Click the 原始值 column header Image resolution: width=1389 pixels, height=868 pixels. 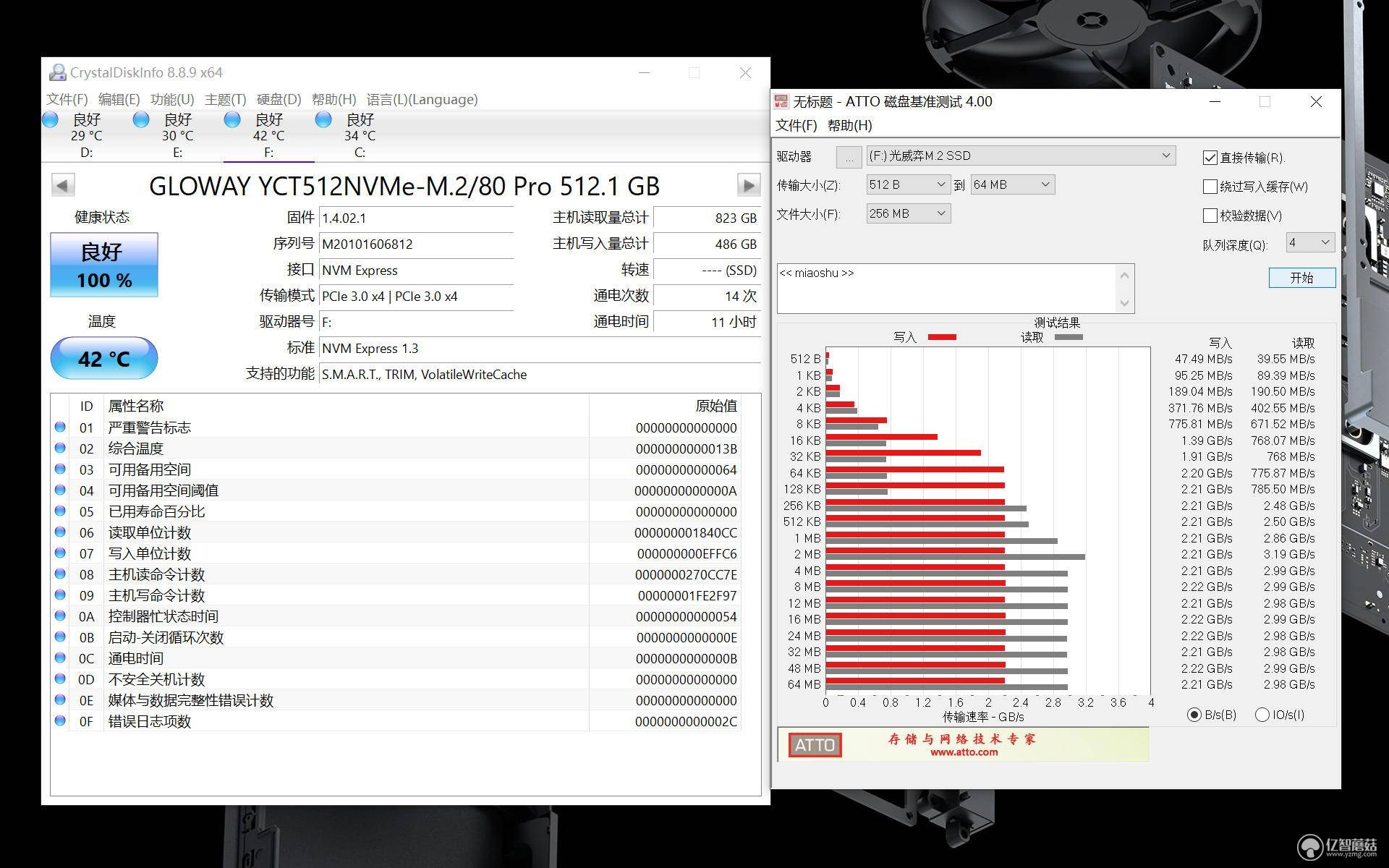pyautogui.click(x=715, y=406)
